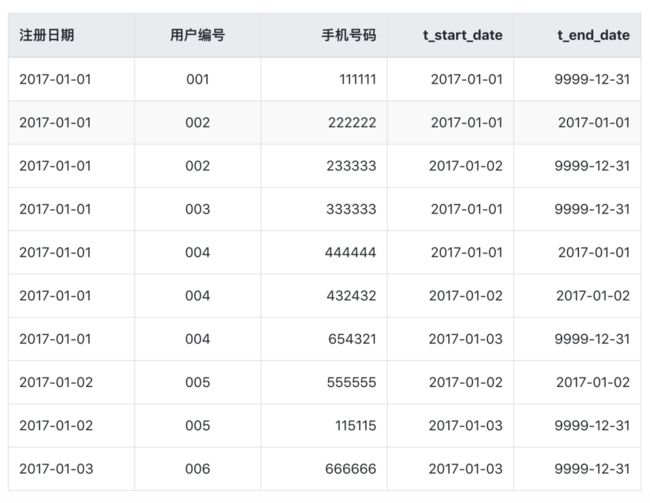Screen dimensions: 650x503
Task: Click the 用户编号 column header
Action: pos(197,35)
